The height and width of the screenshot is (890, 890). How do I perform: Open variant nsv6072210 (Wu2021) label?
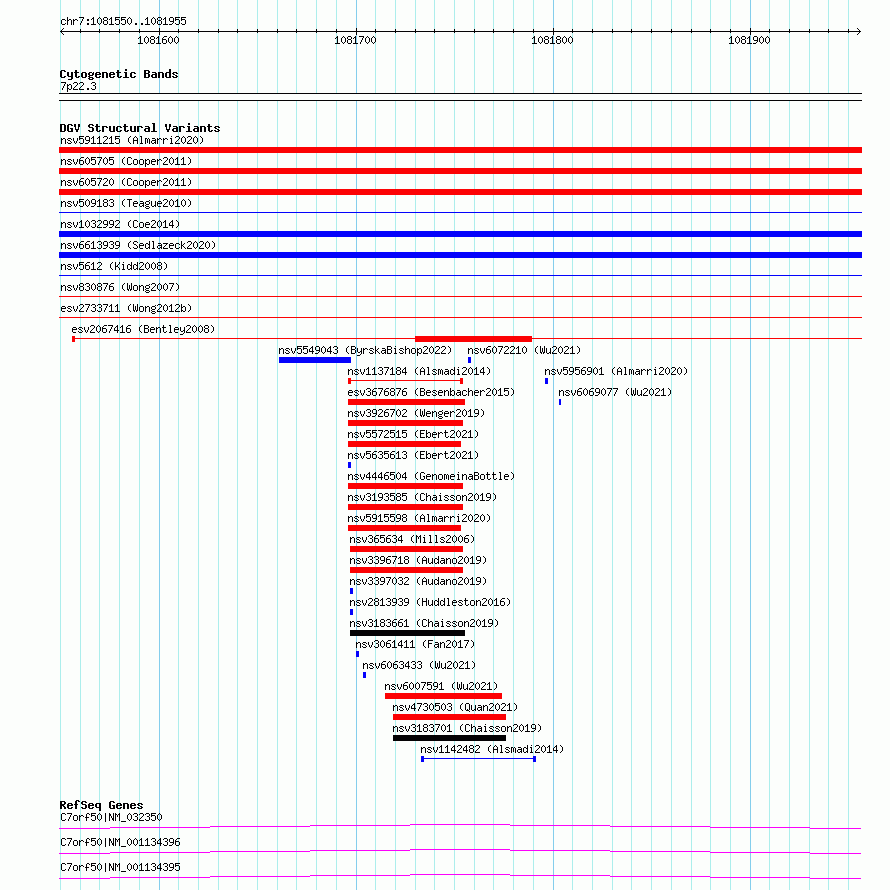click(524, 350)
